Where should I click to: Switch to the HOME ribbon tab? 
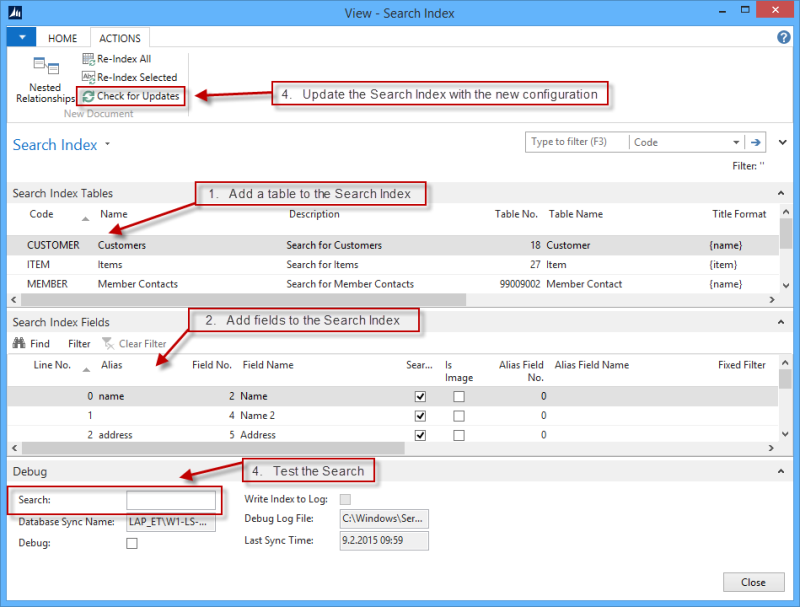point(63,38)
